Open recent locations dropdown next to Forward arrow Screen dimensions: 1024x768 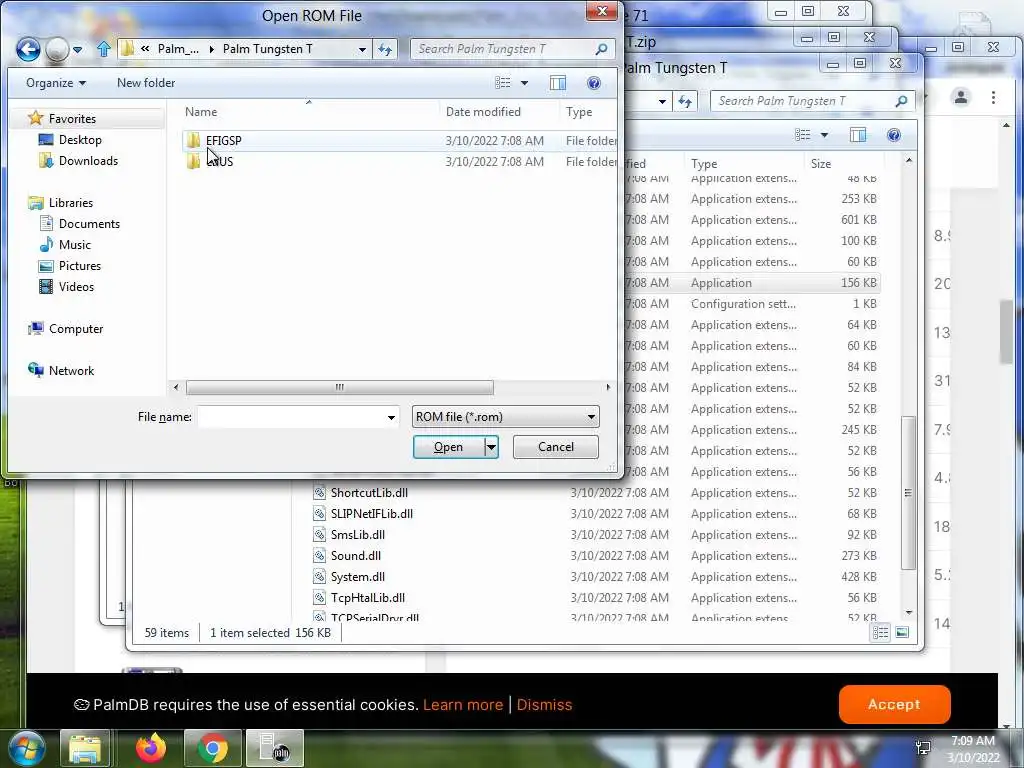point(77,50)
